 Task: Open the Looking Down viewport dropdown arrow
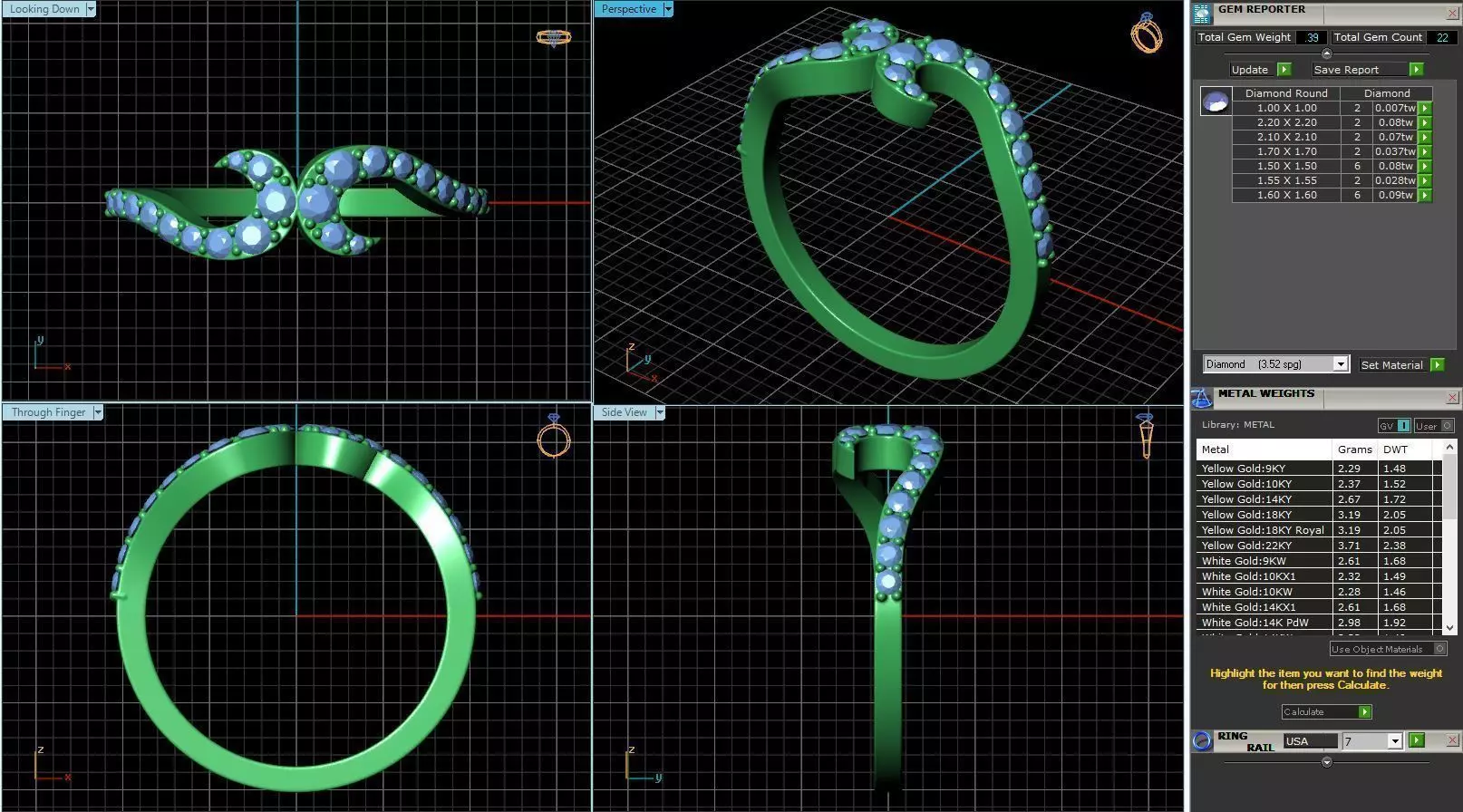[91, 9]
